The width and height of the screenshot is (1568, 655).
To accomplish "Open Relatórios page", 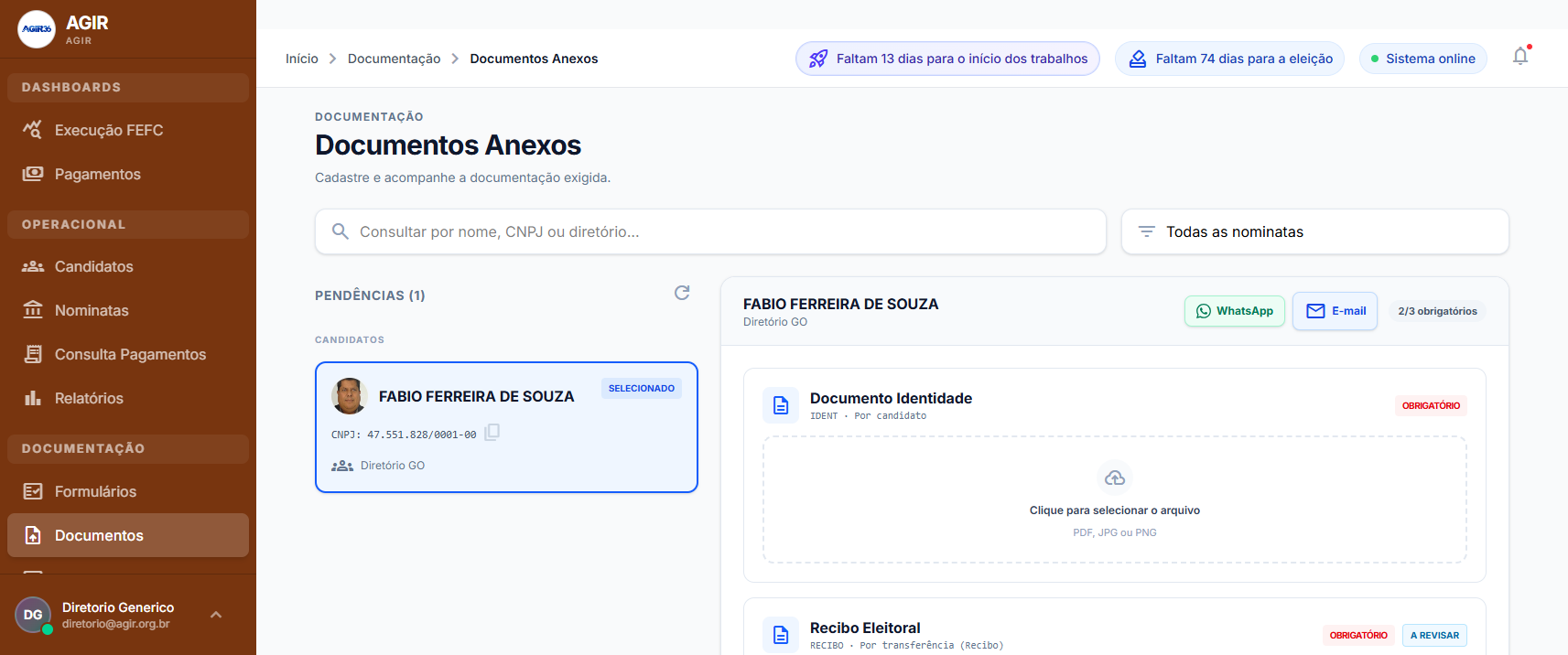I will (128, 398).
